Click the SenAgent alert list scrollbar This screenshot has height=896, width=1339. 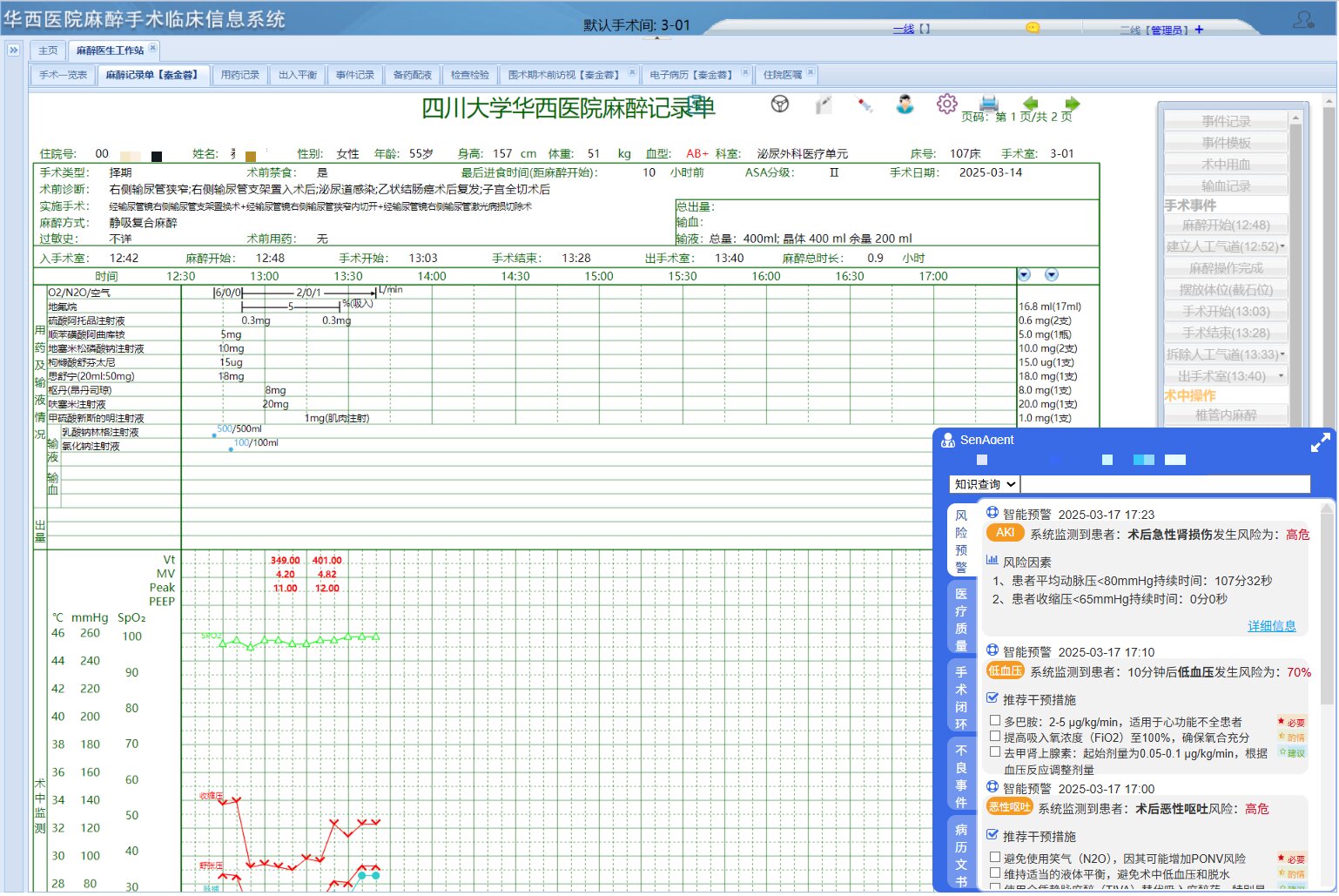1327,610
